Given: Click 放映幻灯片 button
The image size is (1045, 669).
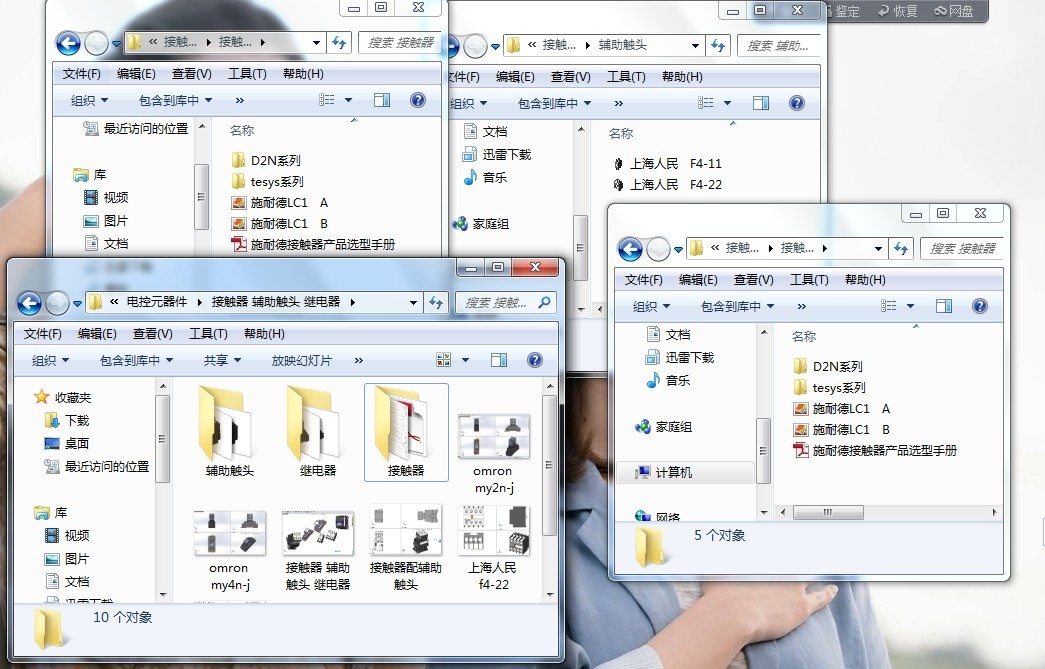Looking at the screenshot, I should (301, 360).
